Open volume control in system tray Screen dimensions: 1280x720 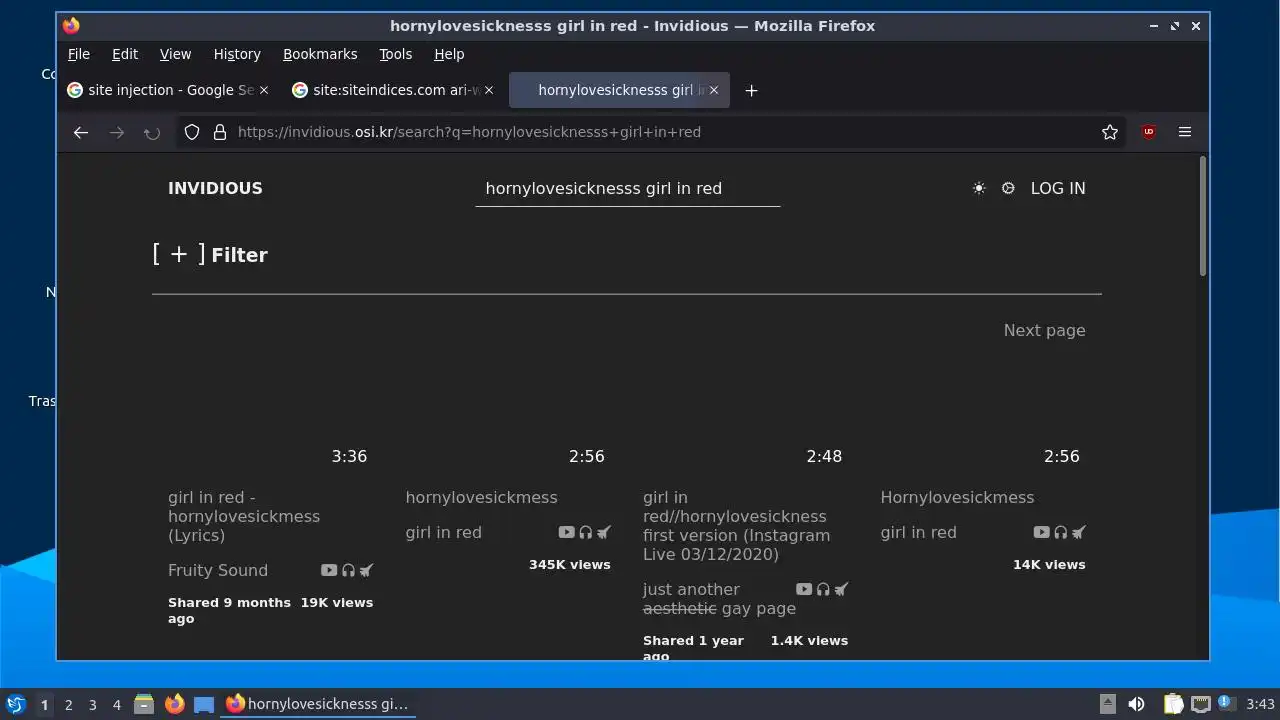[1136, 704]
